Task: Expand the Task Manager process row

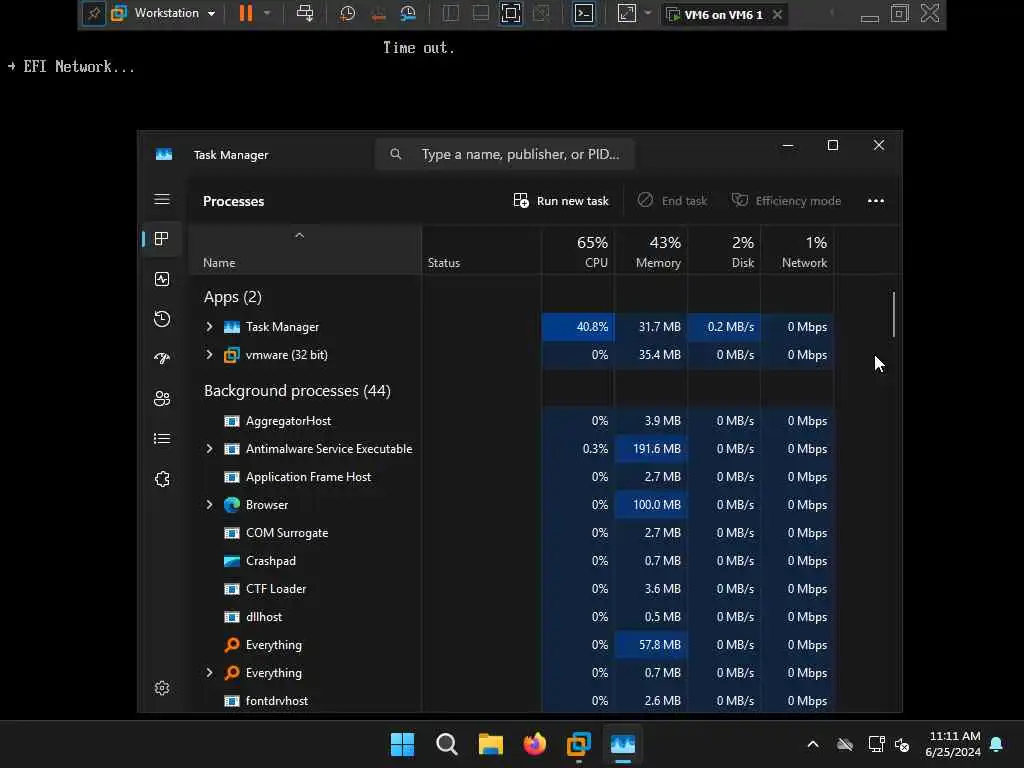Action: 209,327
